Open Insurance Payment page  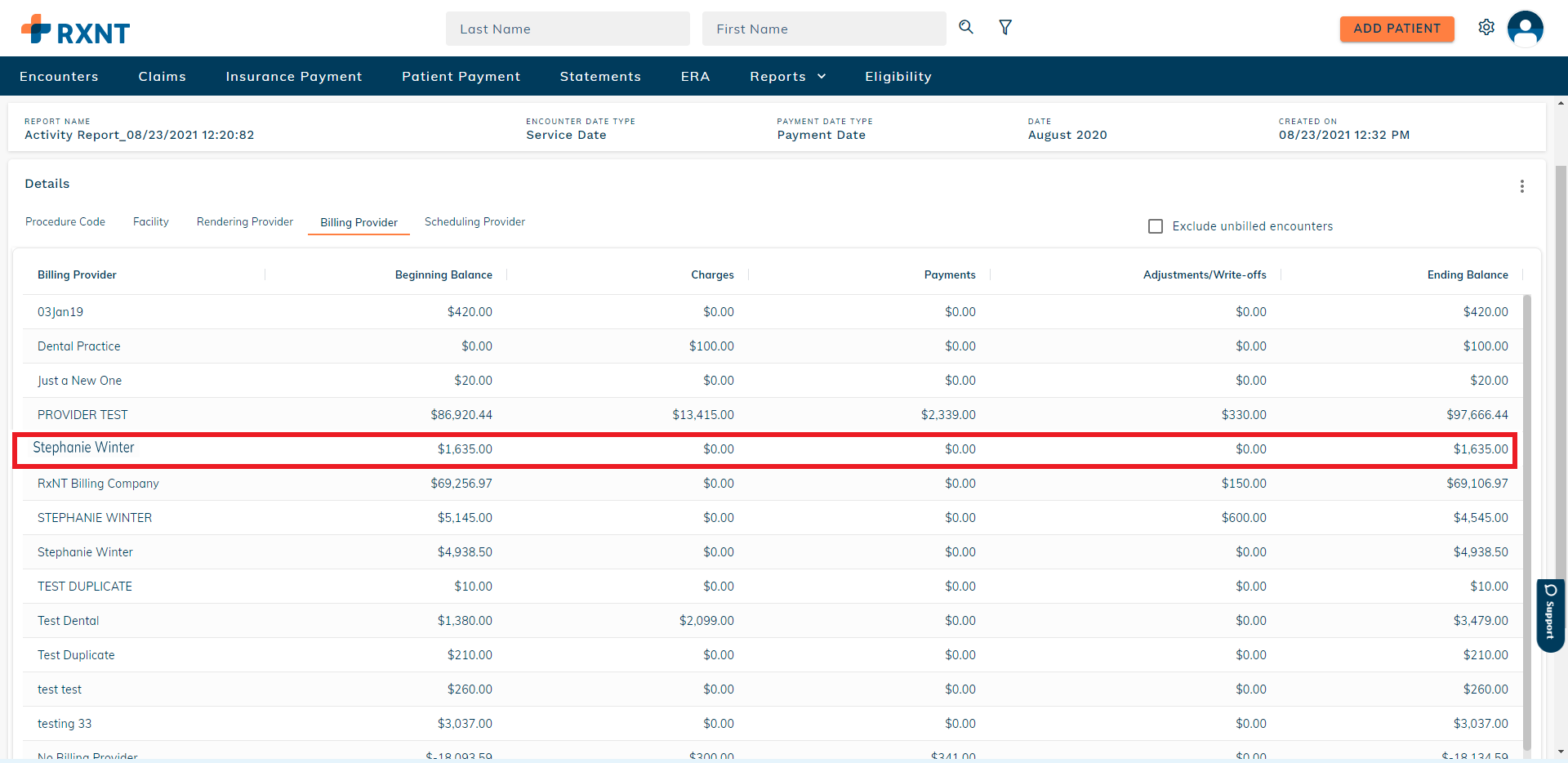coord(294,76)
